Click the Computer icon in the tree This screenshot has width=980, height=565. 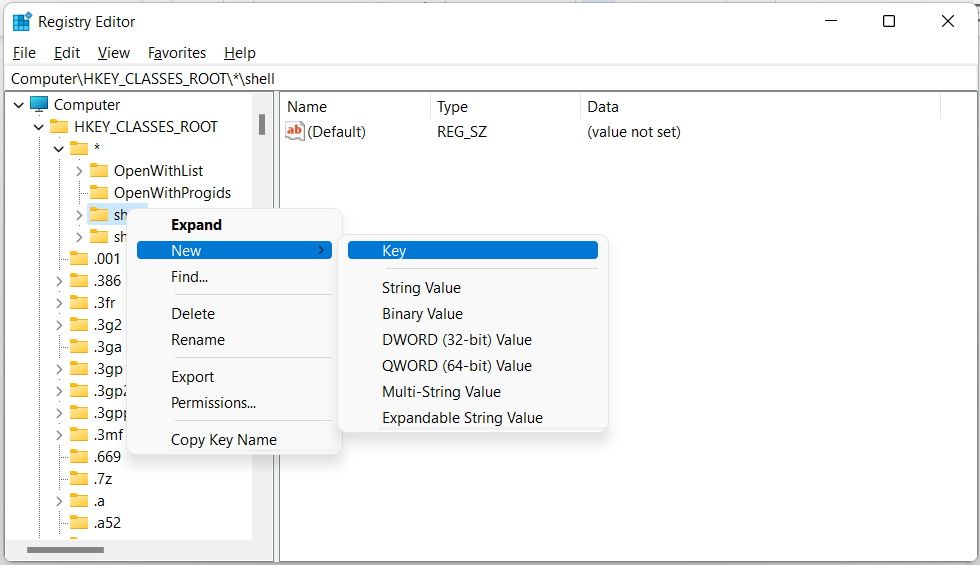coord(40,104)
